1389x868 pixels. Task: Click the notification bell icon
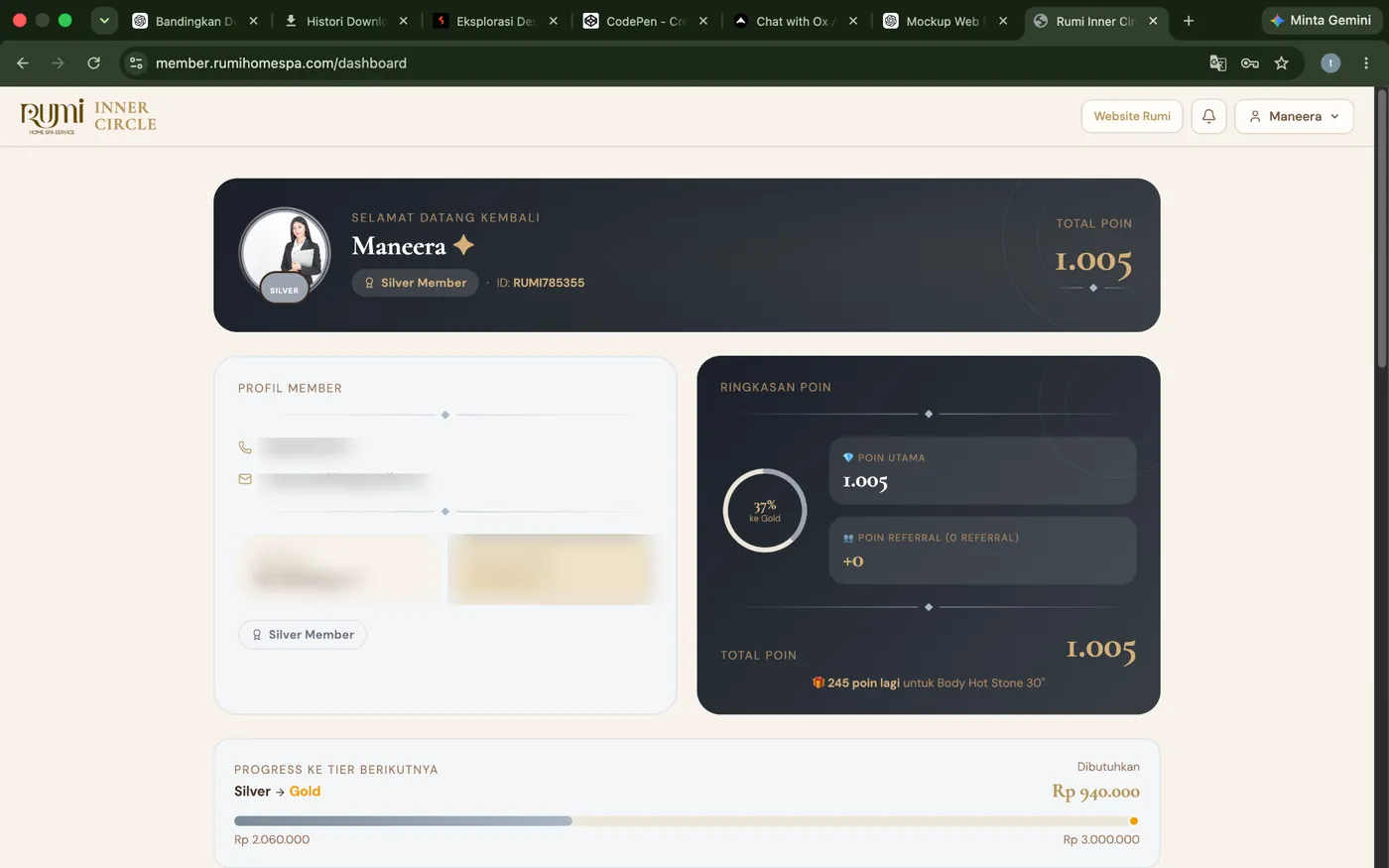coord(1208,116)
